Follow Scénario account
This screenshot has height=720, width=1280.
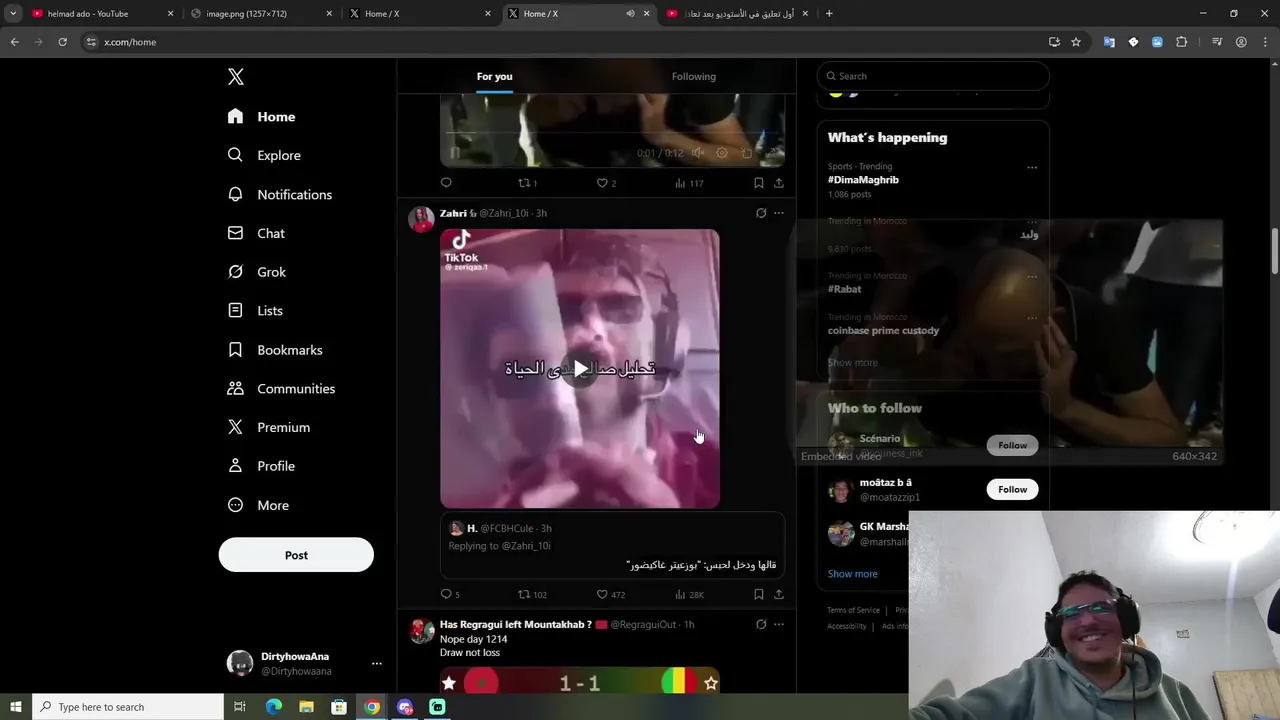(1012, 445)
